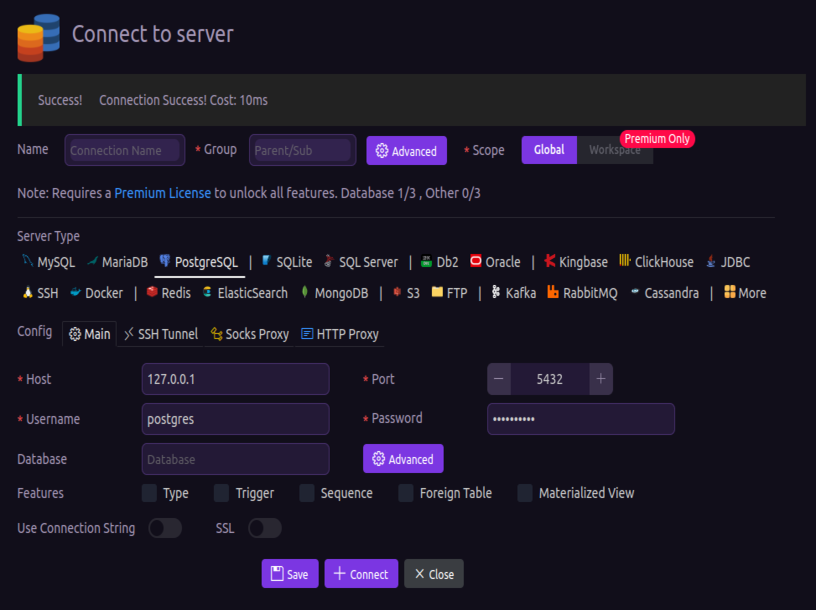The height and width of the screenshot is (610, 816).
Task: Edit the Username field postgres
Action: [x=235, y=419]
